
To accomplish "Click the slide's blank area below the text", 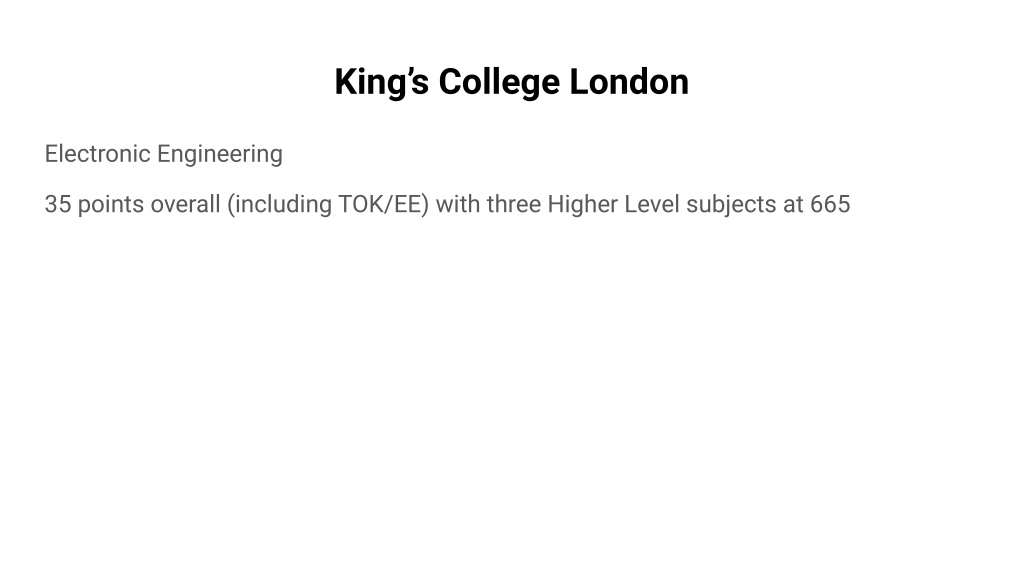I will click(512, 392).
